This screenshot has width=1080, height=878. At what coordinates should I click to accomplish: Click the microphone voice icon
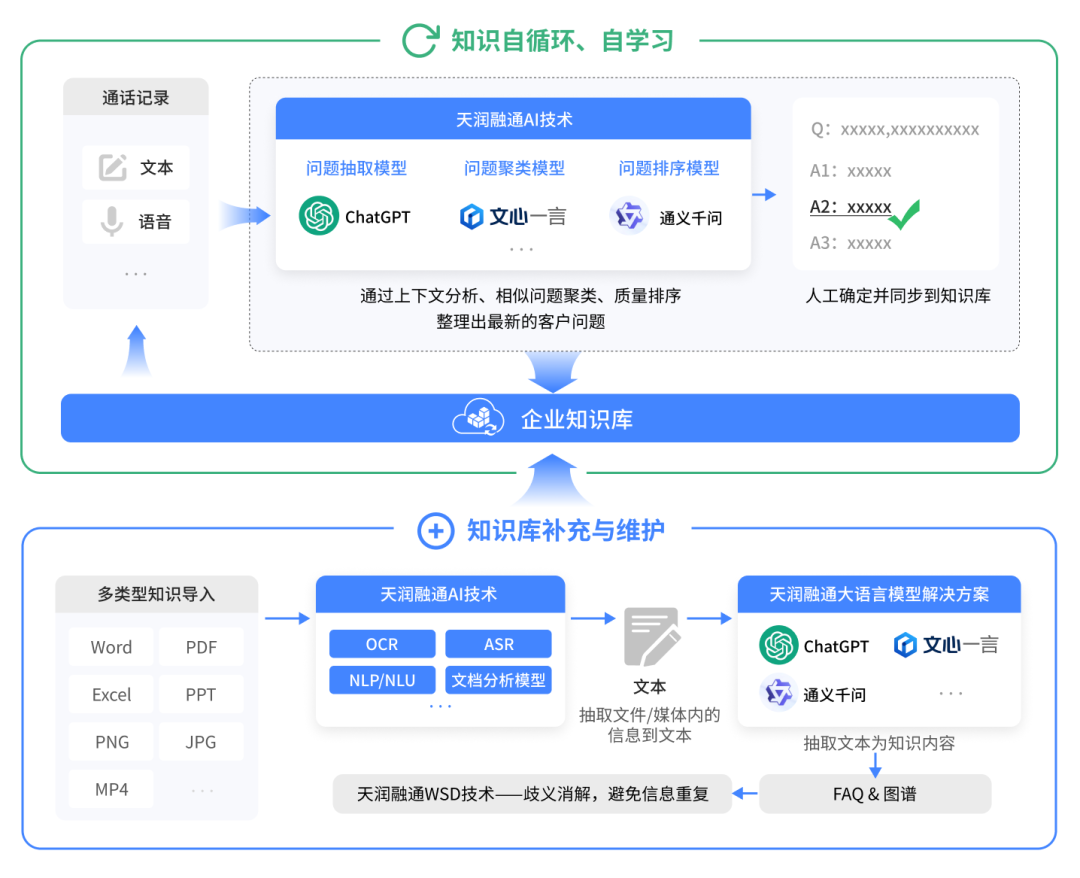tap(112, 221)
